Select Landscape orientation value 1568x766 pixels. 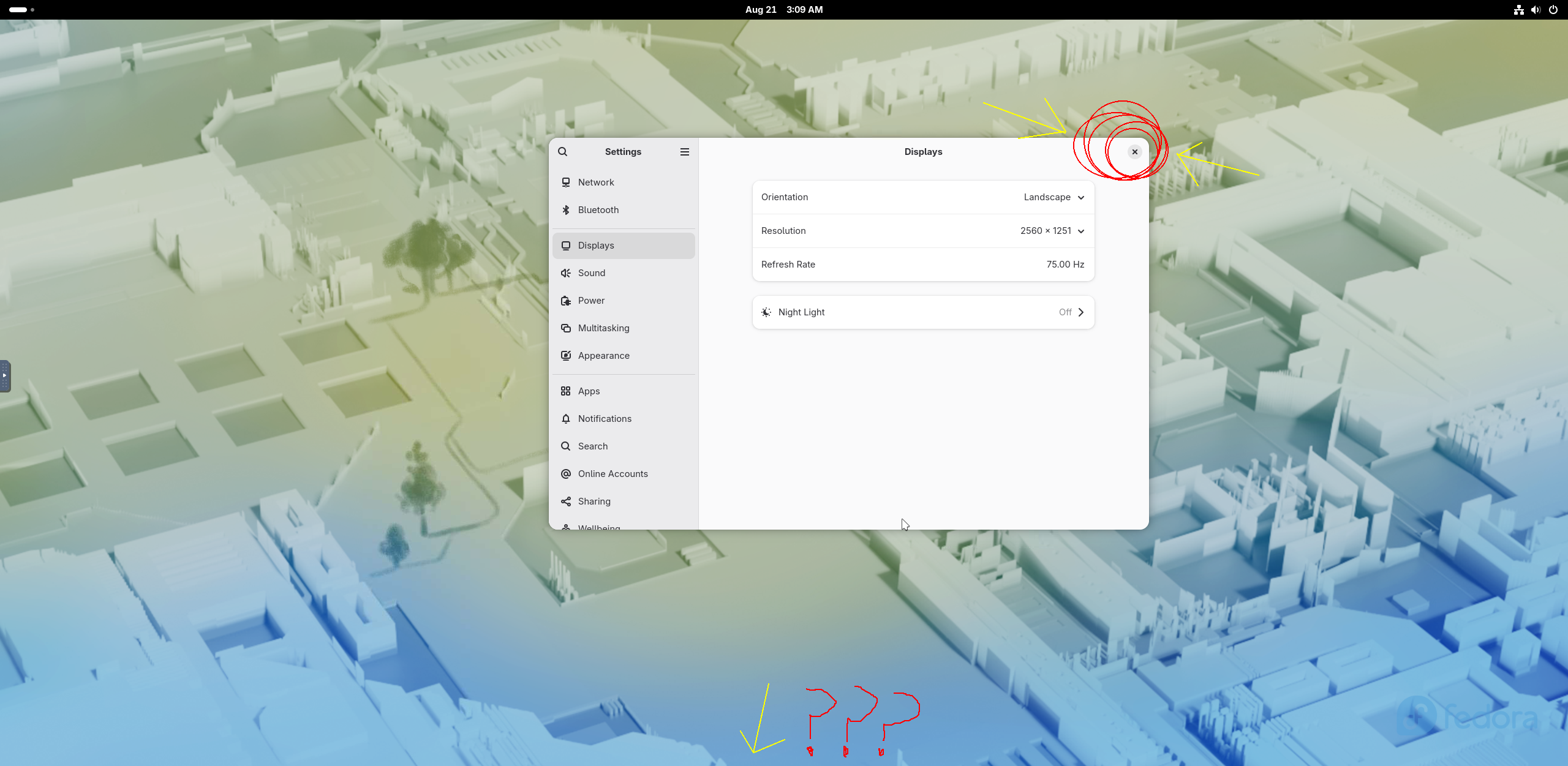1047,197
